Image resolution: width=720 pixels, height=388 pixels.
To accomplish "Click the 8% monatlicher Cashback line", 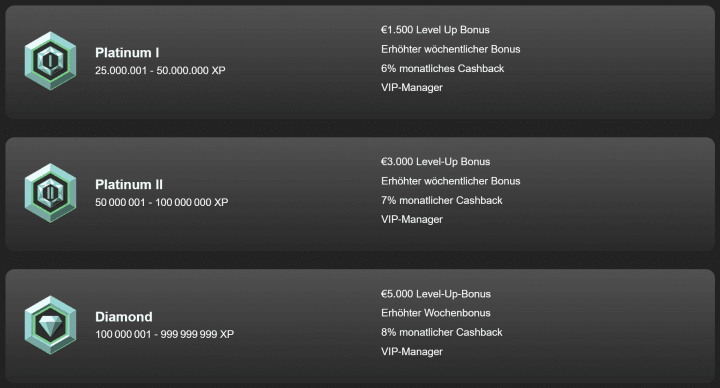I will coord(442,332).
